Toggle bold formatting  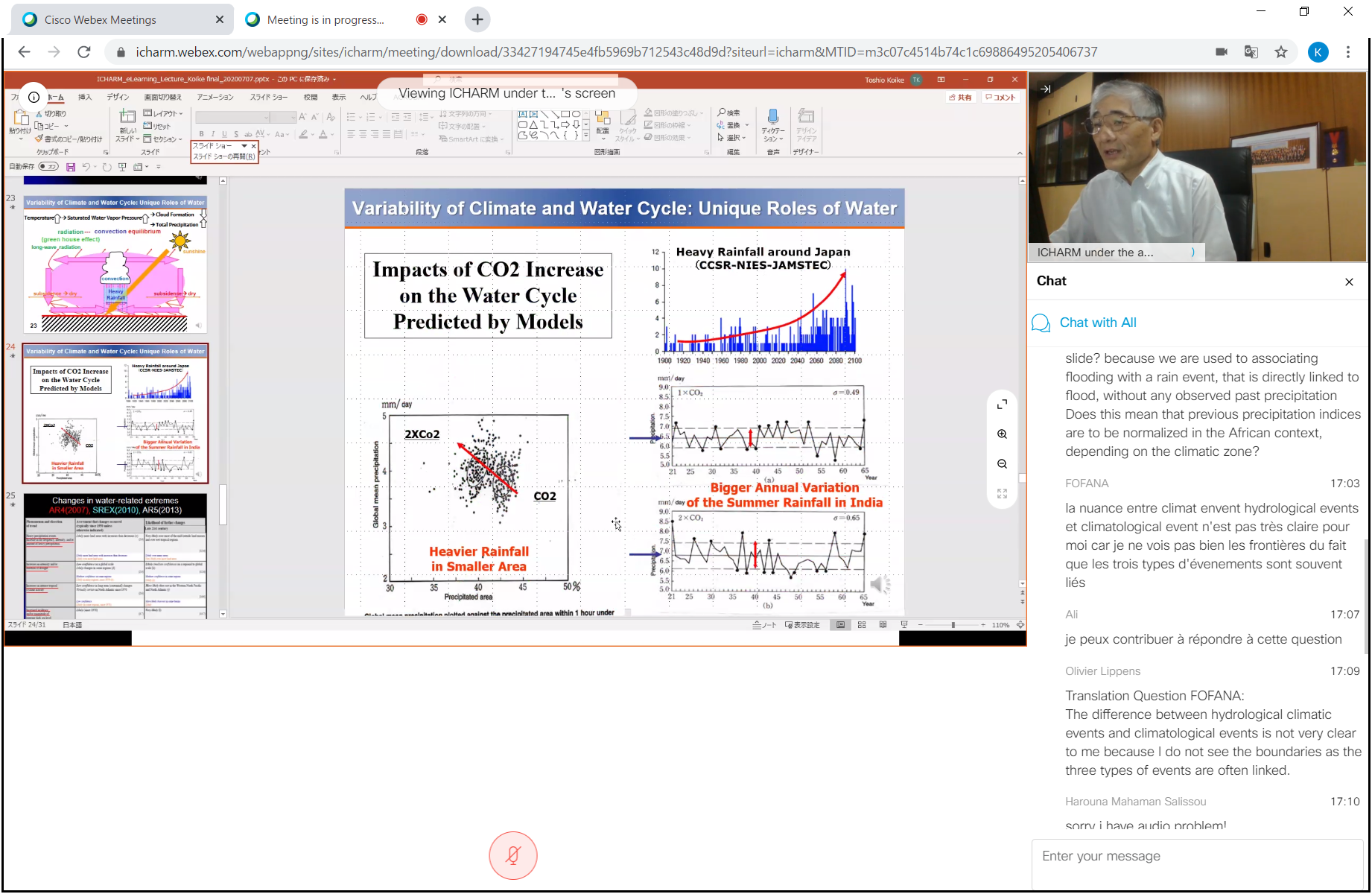(201, 135)
